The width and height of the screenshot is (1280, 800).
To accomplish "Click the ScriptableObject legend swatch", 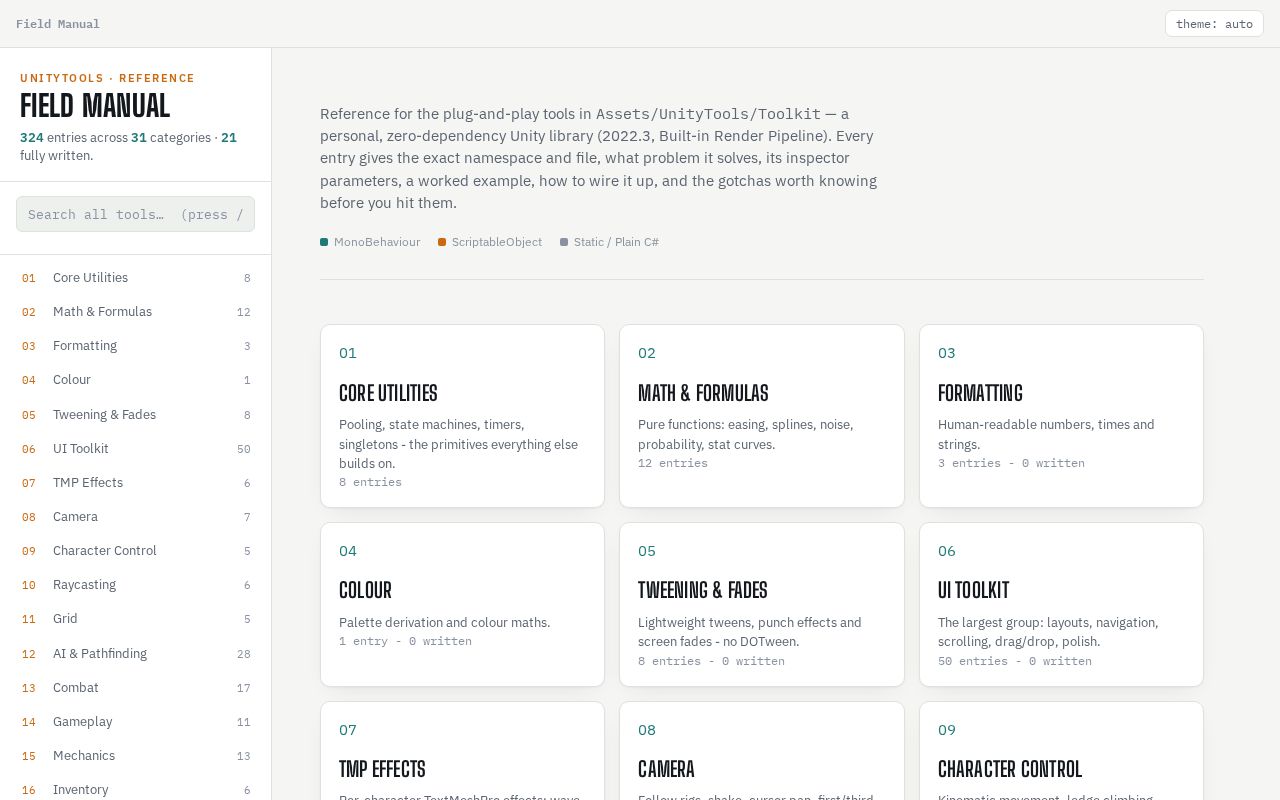I will (442, 242).
